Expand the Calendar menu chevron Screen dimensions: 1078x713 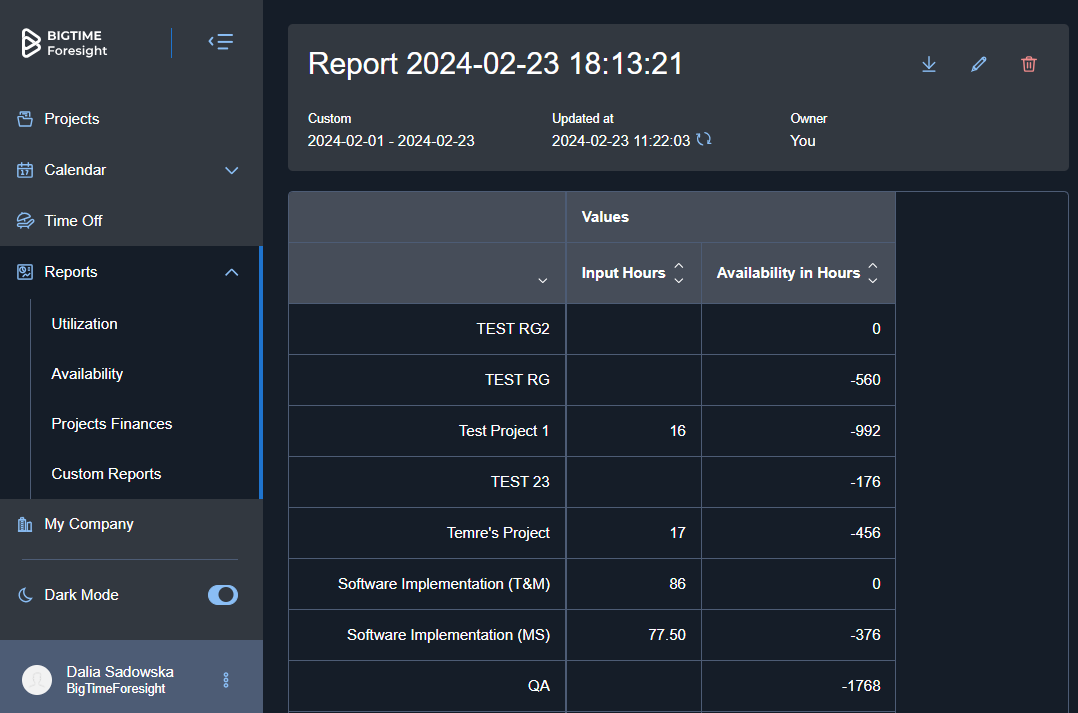pos(232,170)
